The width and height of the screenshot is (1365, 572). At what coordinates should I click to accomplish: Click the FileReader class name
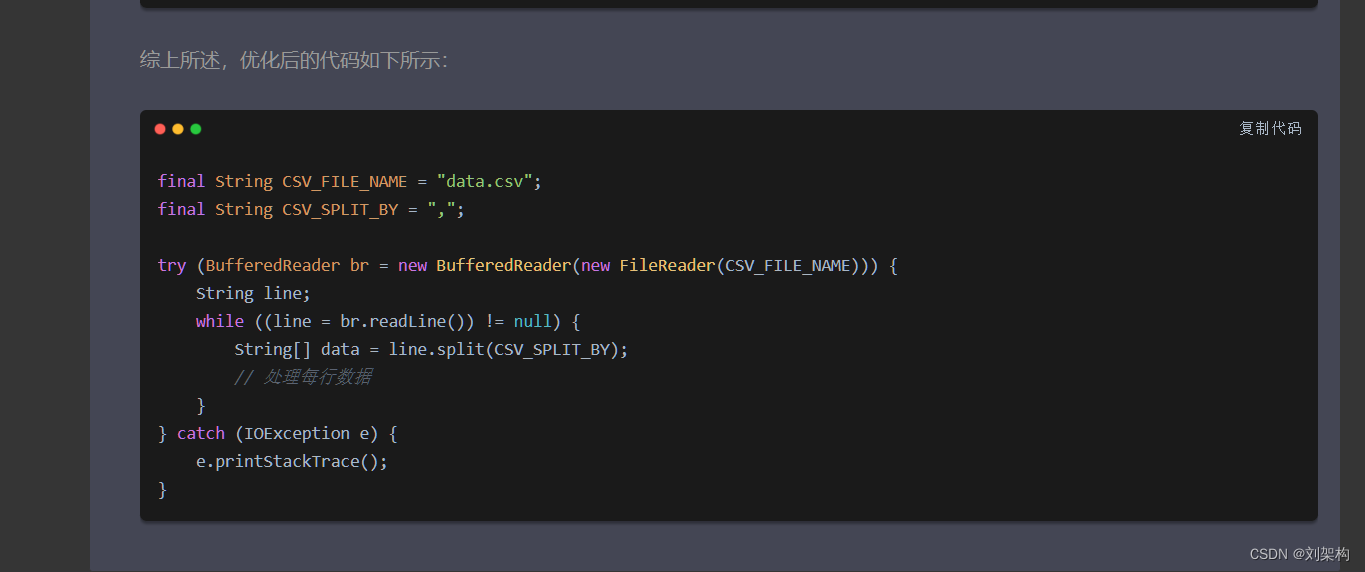[667, 265]
